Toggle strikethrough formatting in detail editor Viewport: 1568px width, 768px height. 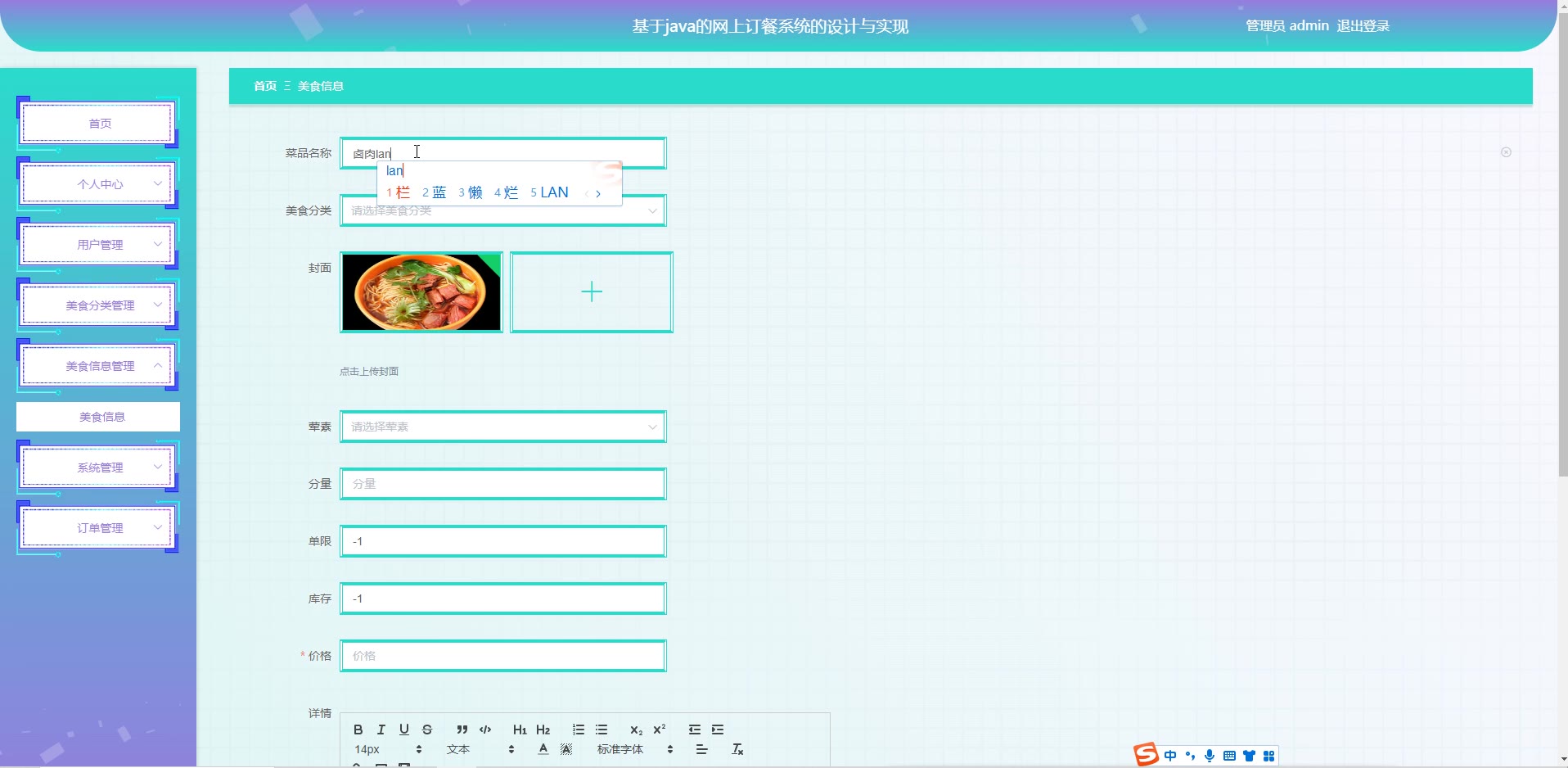426,730
